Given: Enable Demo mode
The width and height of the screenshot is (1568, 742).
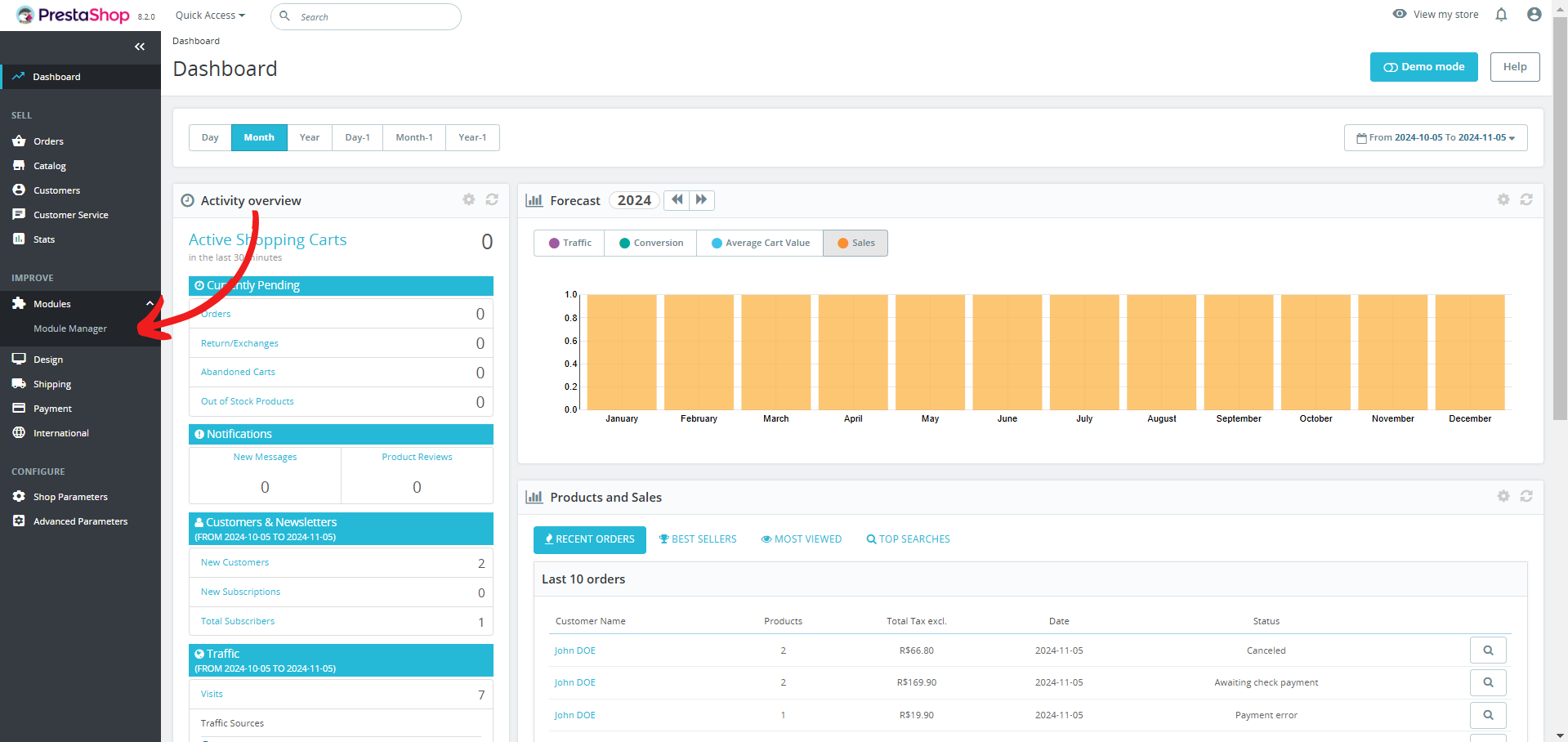Looking at the screenshot, I should (1423, 66).
